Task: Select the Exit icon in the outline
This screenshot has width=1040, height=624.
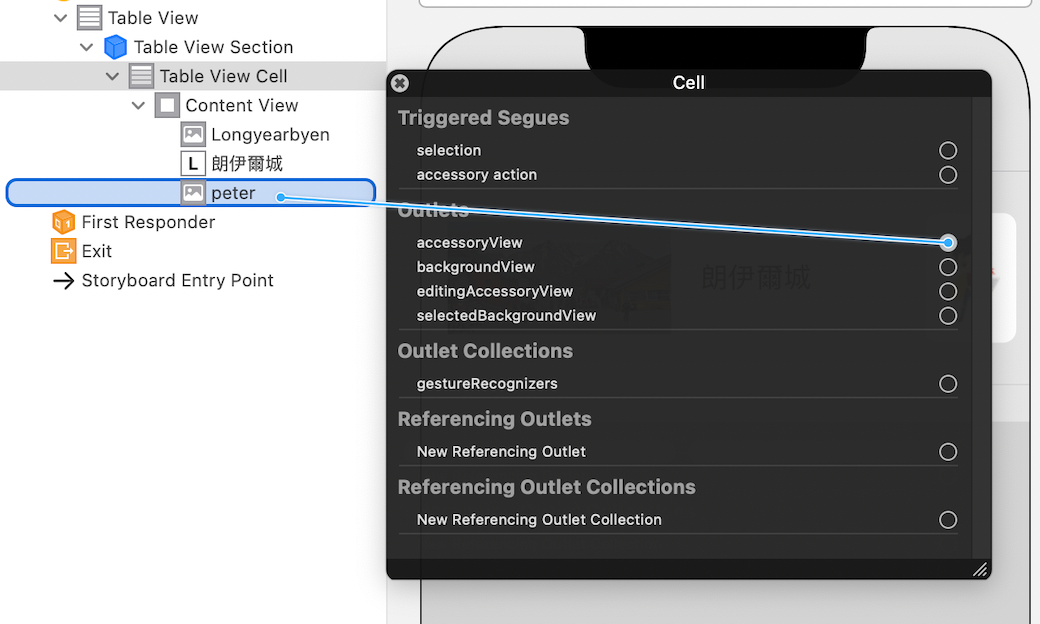Action: coord(63,251)
